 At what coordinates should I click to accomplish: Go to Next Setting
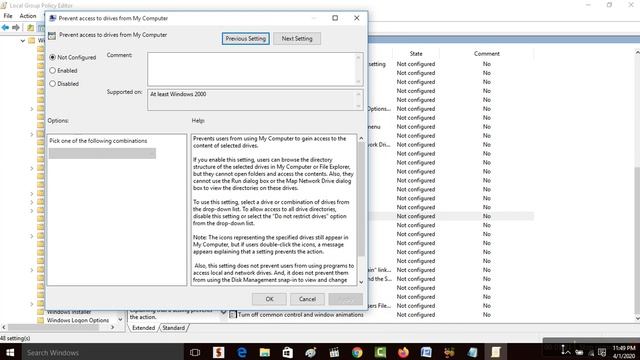pos(297,39)
